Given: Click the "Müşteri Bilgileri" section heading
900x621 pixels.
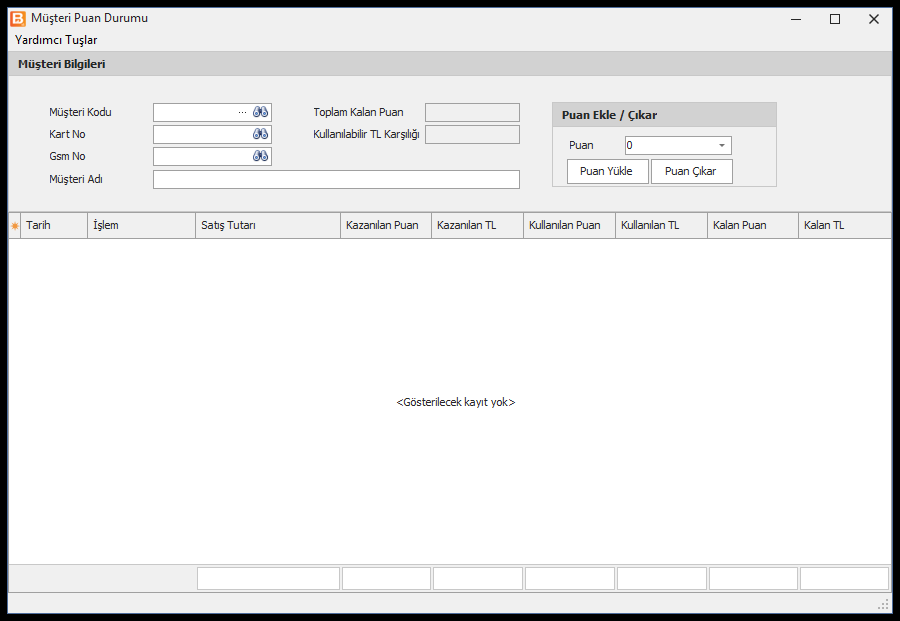Looking at the screenshot, I should (62, 64).
